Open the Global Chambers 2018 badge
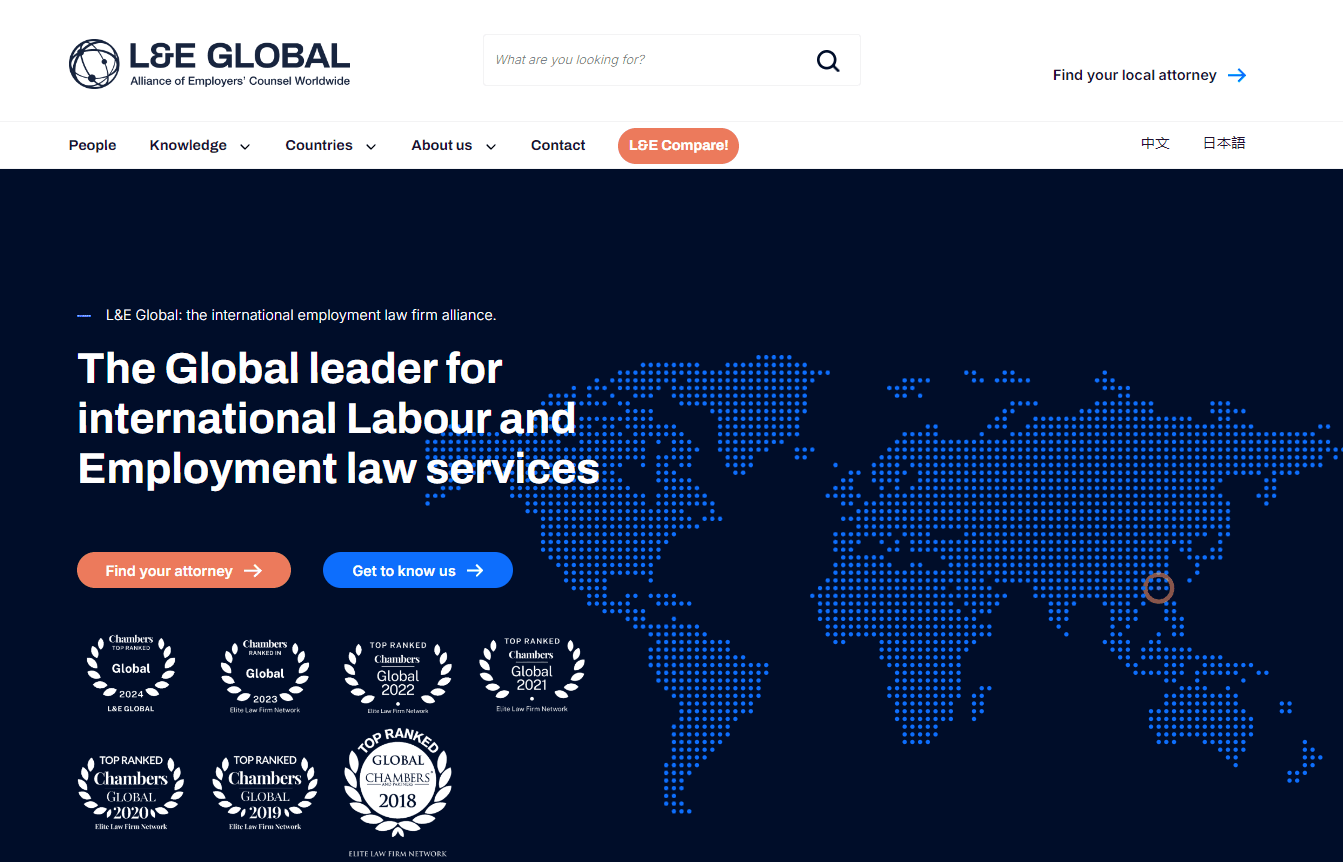The width and height of the screenshot is (1343, 862). (x=398, y=793)
